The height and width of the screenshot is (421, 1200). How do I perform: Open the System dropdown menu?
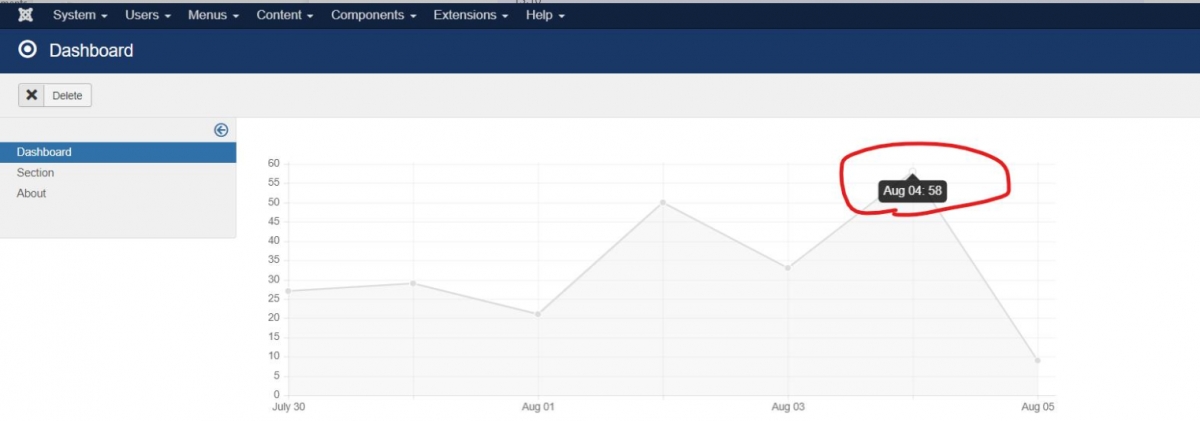[80, 16]
